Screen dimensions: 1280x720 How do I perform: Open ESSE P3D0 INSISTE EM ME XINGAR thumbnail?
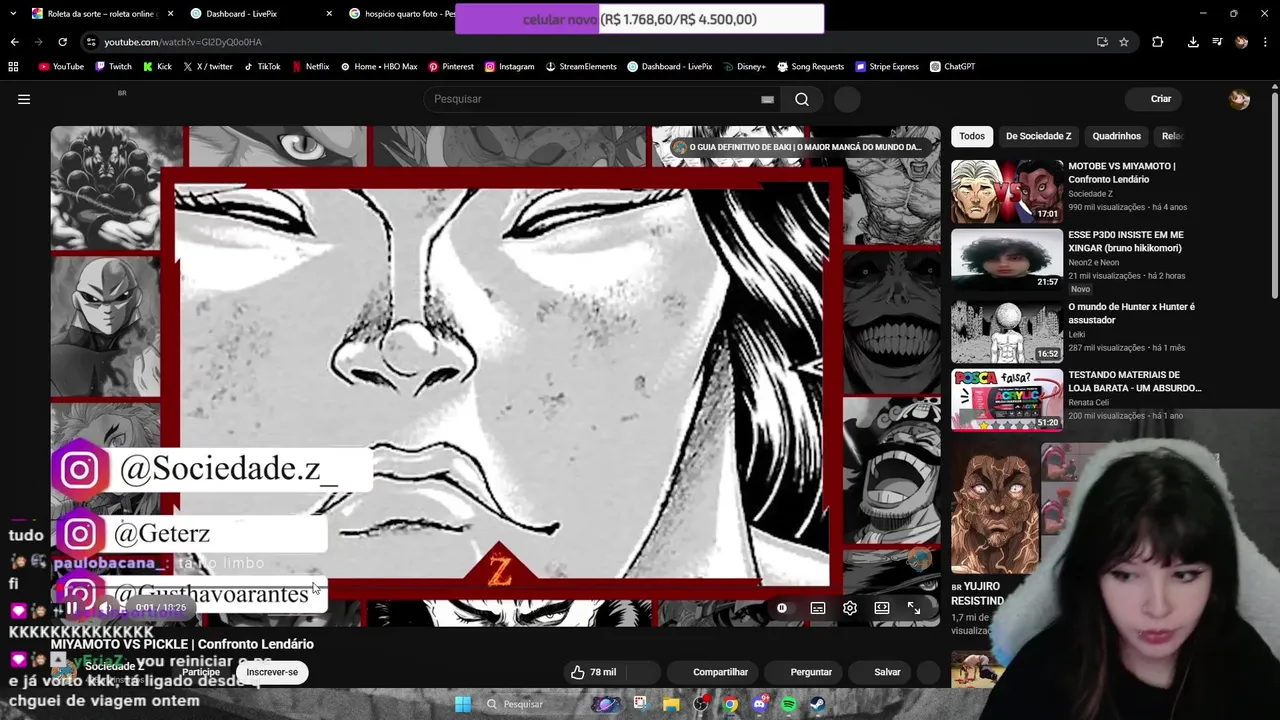click(x=1007, y=260)
